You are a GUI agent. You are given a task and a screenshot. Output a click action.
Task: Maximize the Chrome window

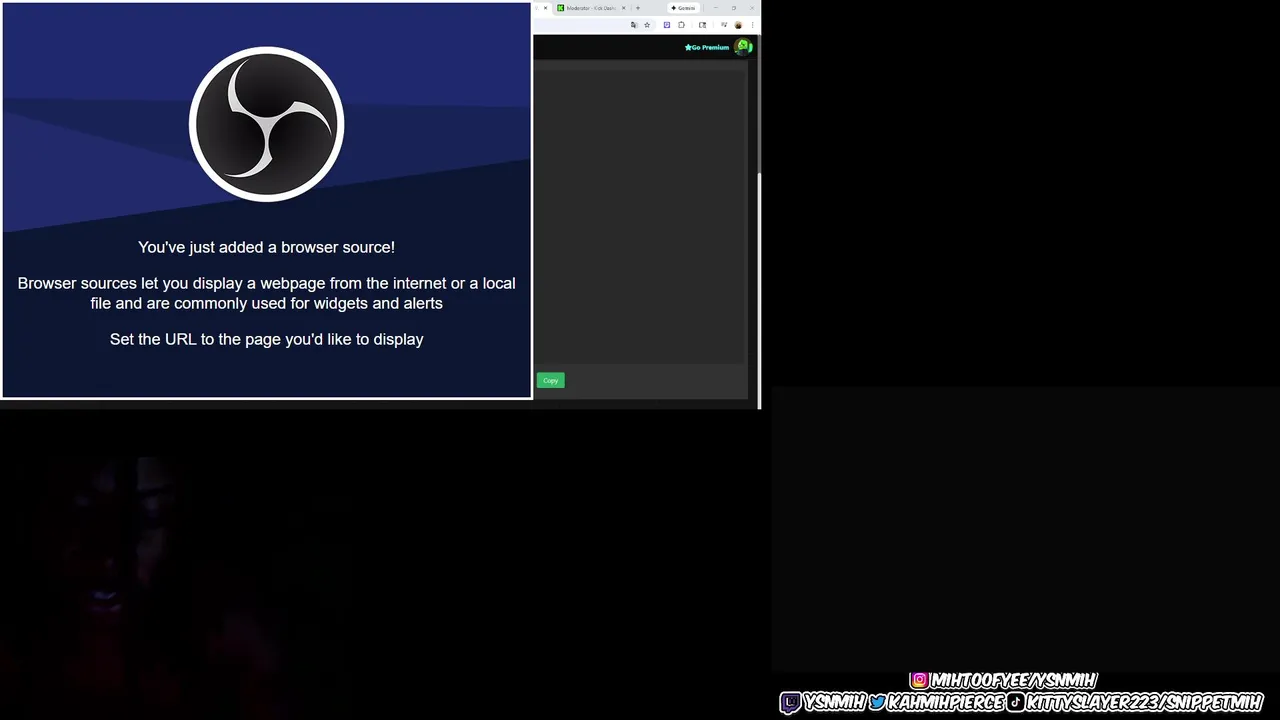tap(734, 8)
